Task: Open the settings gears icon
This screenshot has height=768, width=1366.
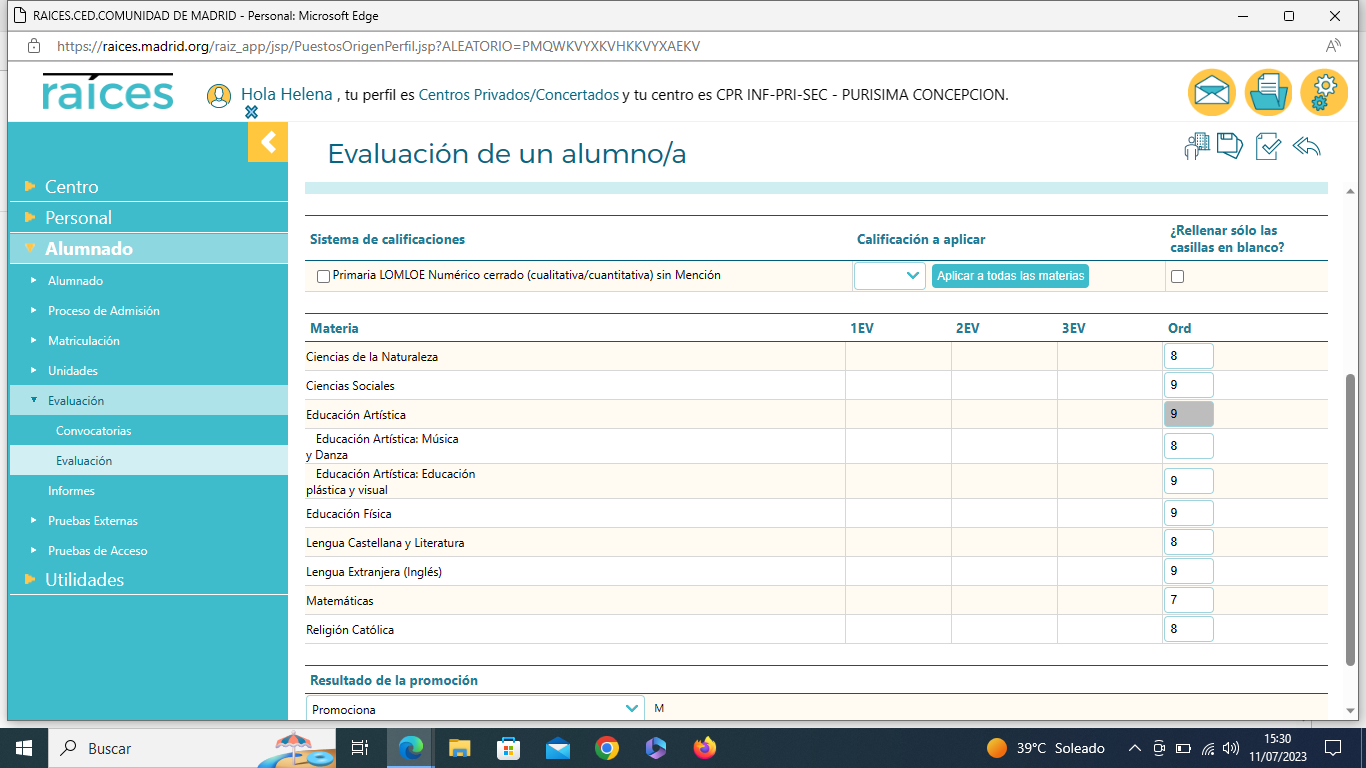Action: coord(1324,93)
